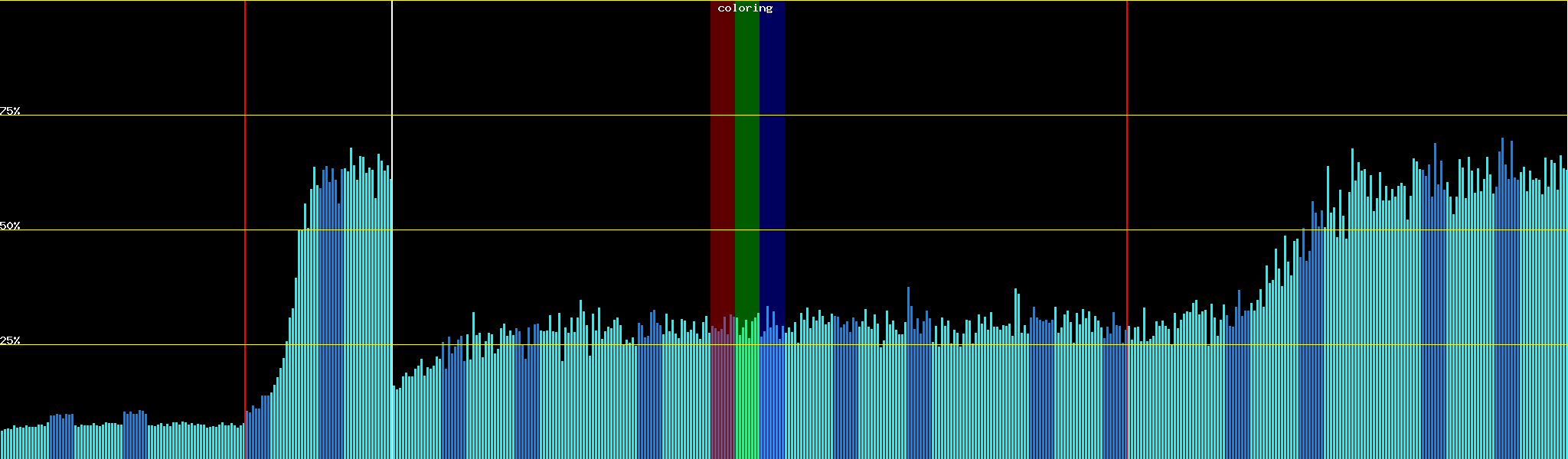Click the bright green highlighted histogram bars
1568x459 pixels.
[x=746, y=398]
